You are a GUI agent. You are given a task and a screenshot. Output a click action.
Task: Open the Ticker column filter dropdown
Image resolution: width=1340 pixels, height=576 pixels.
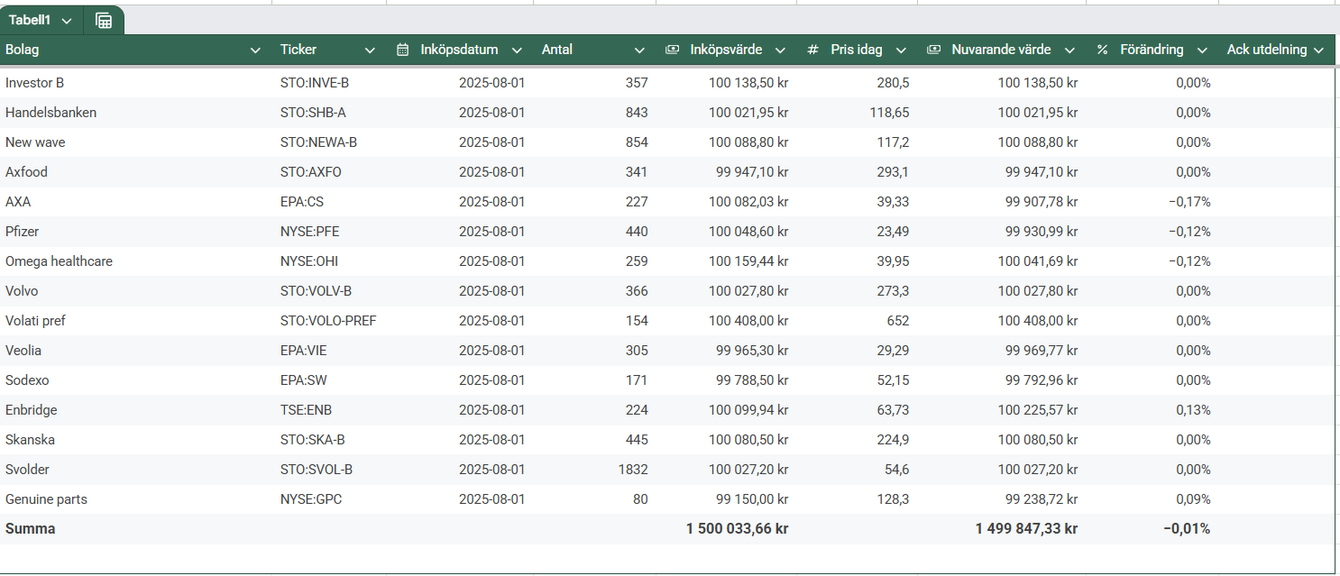pyautogui.click(x=370, y=50)
